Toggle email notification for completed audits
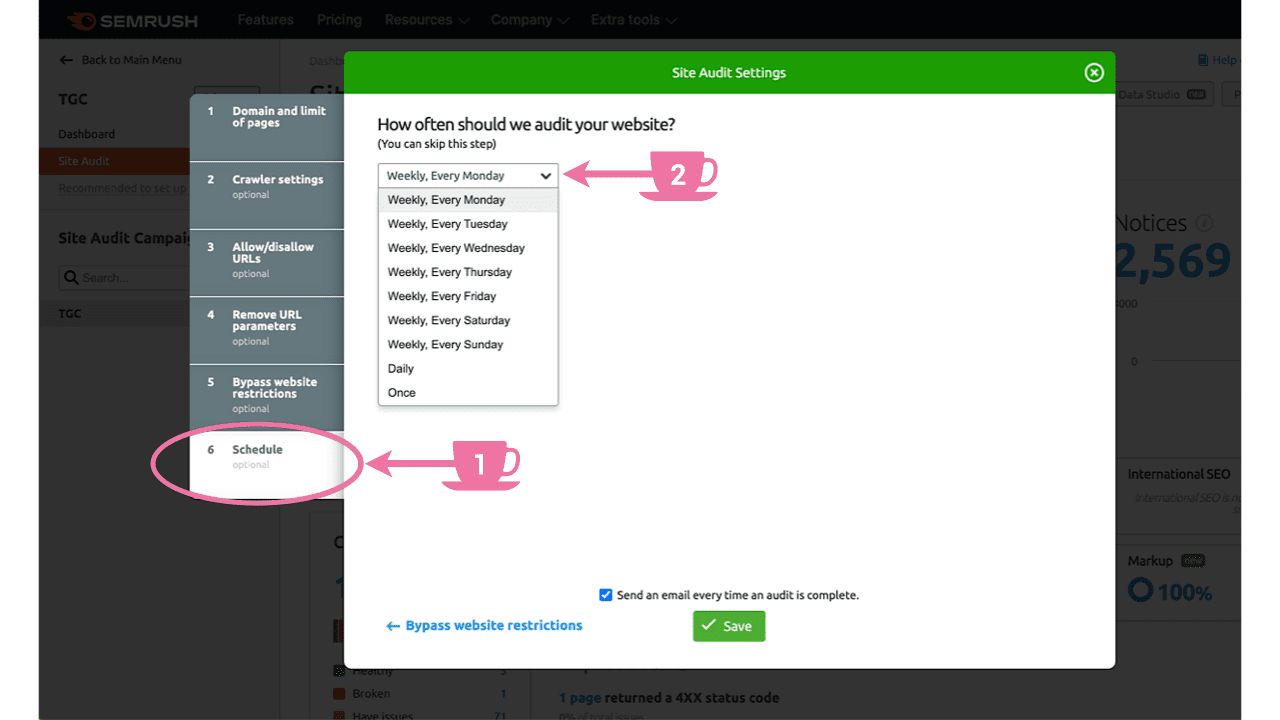Viewport: 1280px width, 720px height. click(606, 594)
